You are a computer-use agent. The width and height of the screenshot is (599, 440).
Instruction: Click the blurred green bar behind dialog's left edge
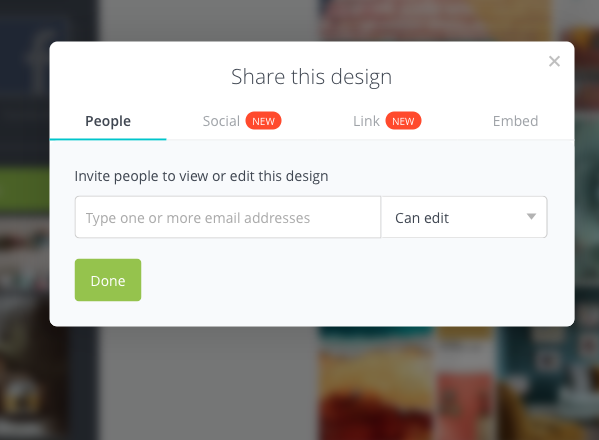(x=24, y=187)
